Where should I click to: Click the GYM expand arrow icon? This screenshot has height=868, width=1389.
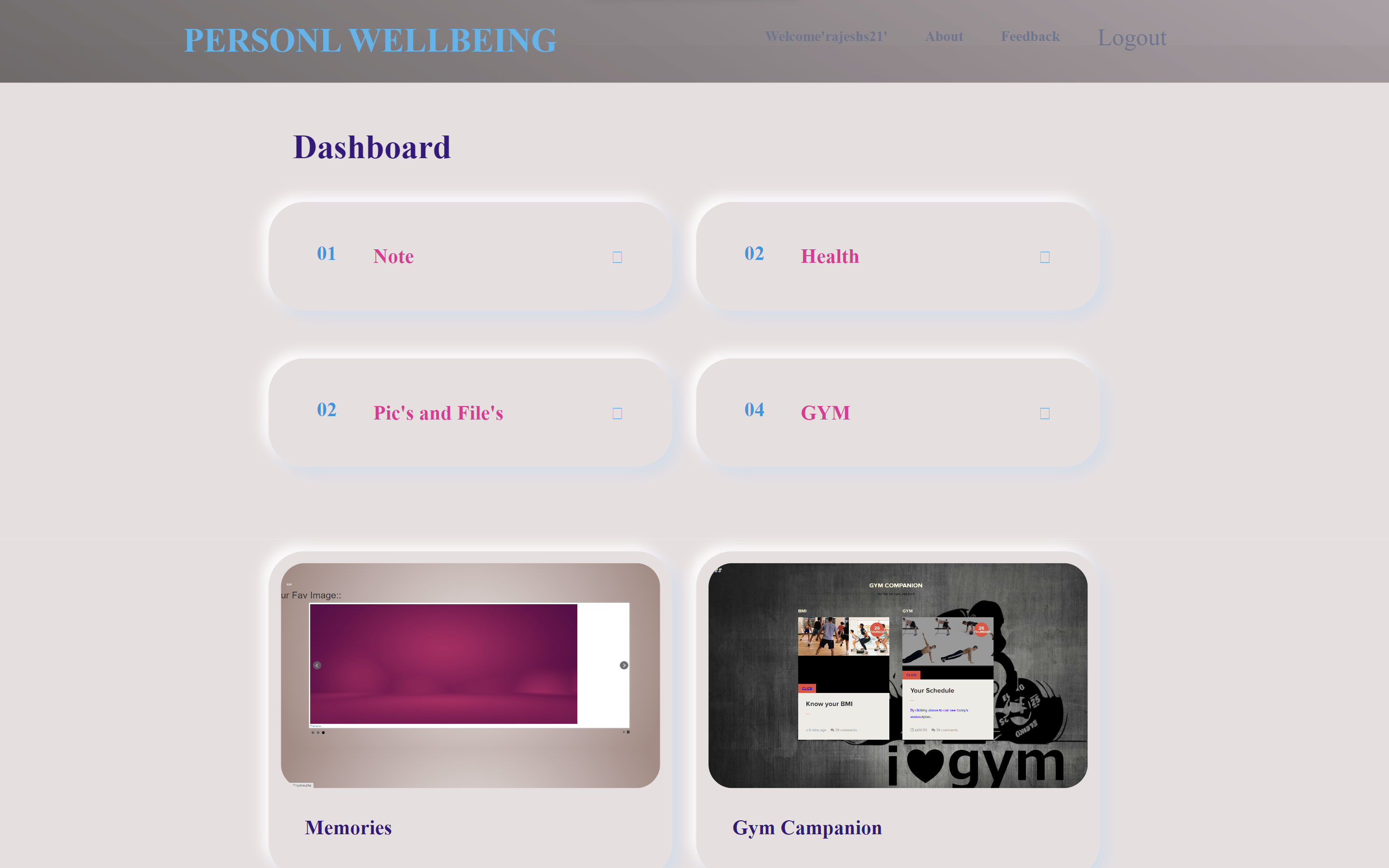[1045, 413]
